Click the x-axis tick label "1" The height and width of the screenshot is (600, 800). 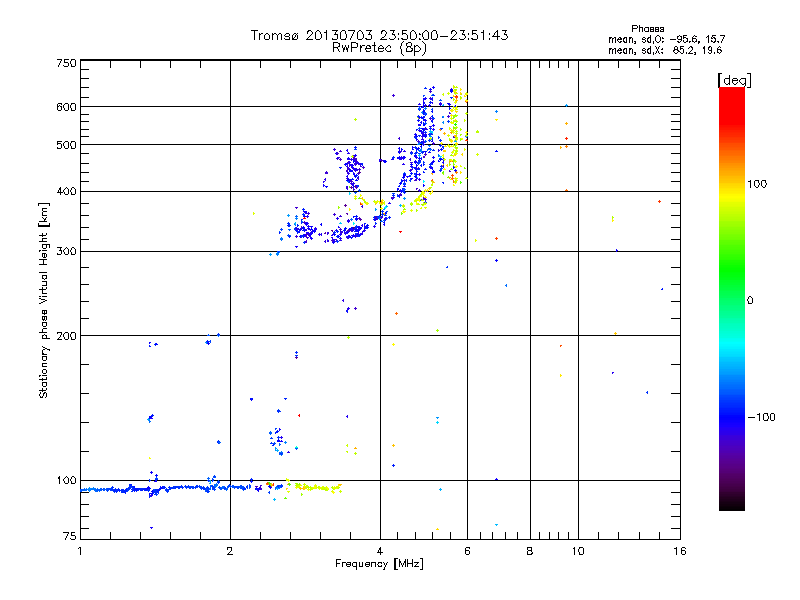coord(80,551)
